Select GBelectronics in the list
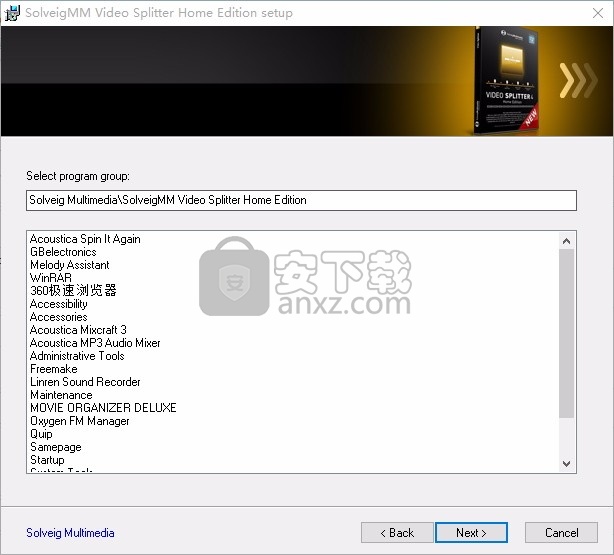 (63, 252)
